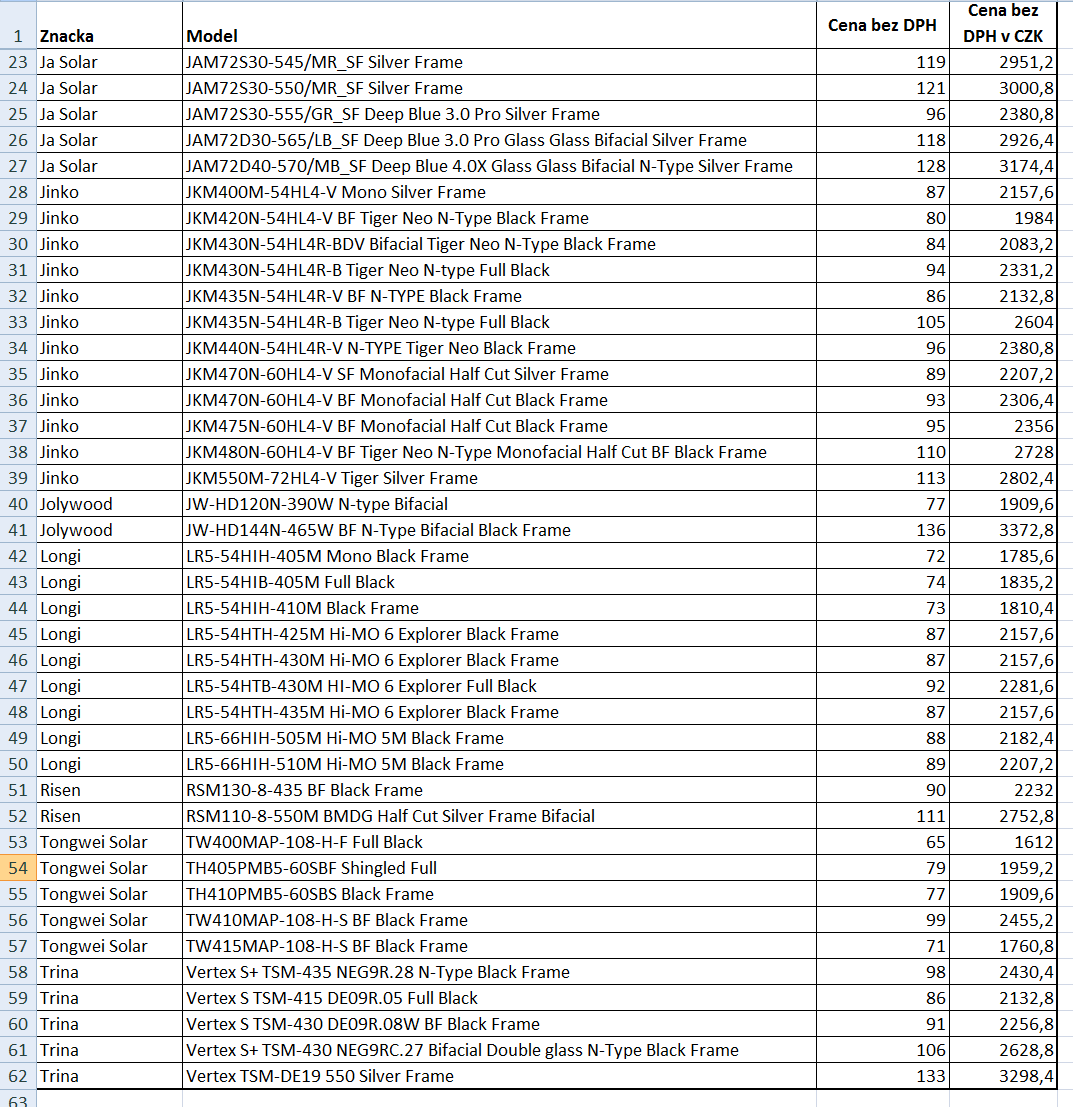This screenshot has height=1107, width=1073.
Task: Click cell TH405PMB5-60SBF Shingled Full
Action: pos(499,868)
